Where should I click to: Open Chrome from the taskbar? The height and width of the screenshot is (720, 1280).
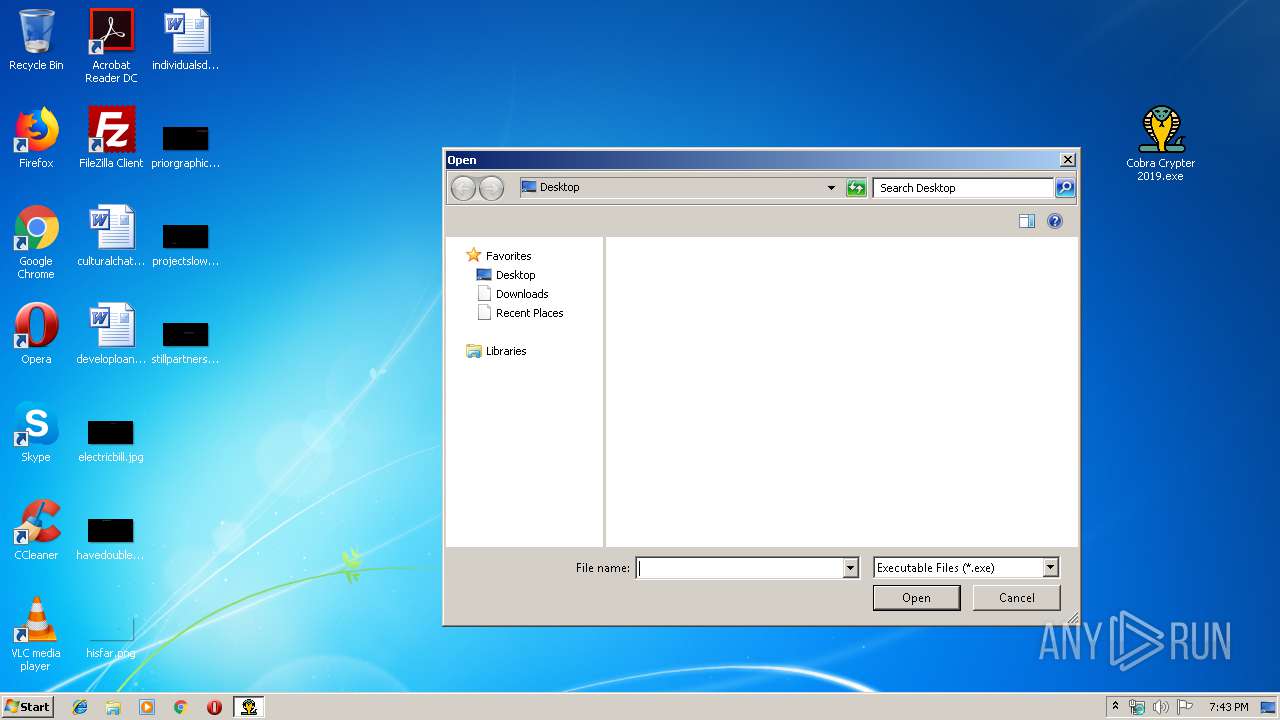[x=180, y=707]
